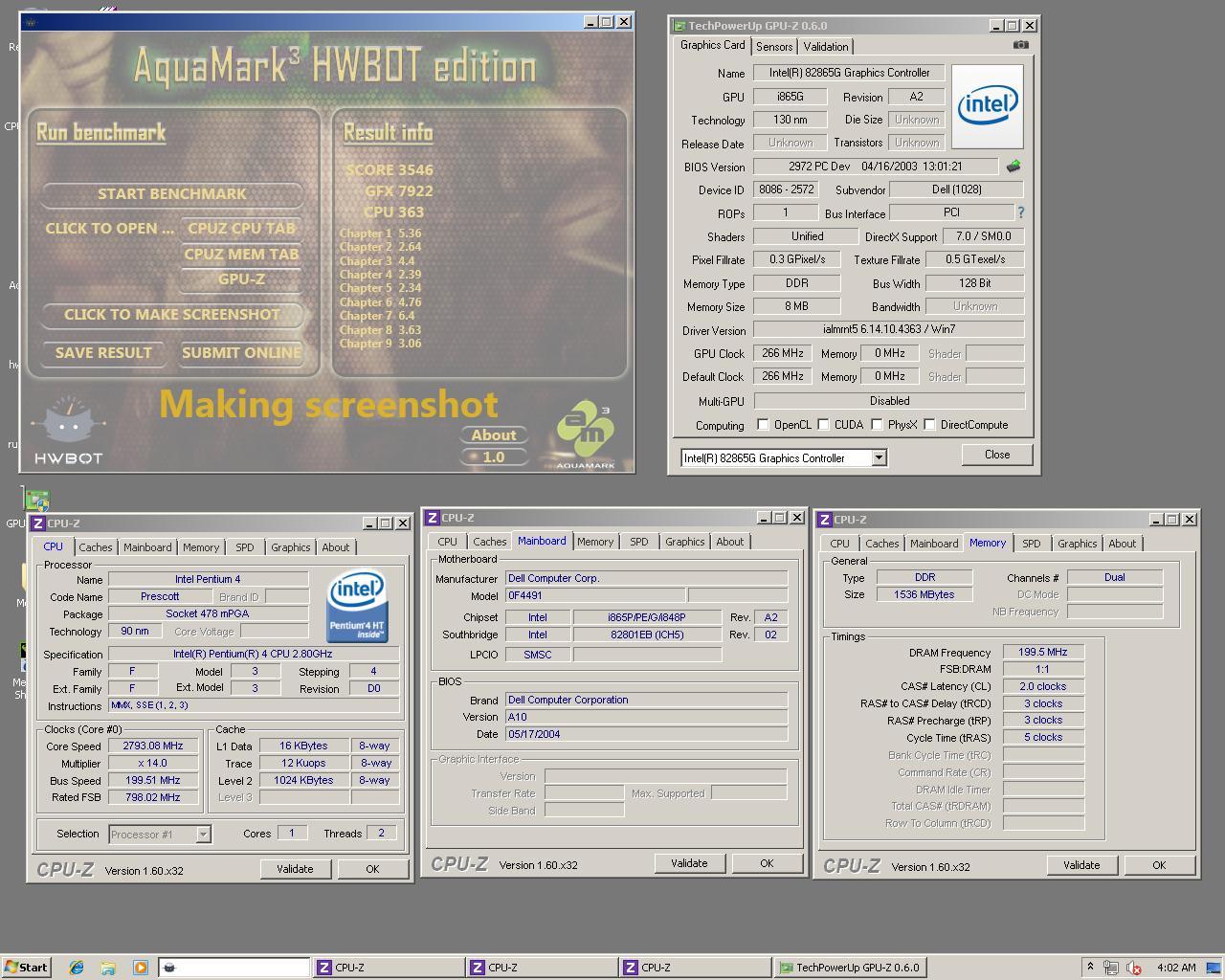Click the CPUZ MEM TAB button
The image size is (1225, 980).
point(241,255)
